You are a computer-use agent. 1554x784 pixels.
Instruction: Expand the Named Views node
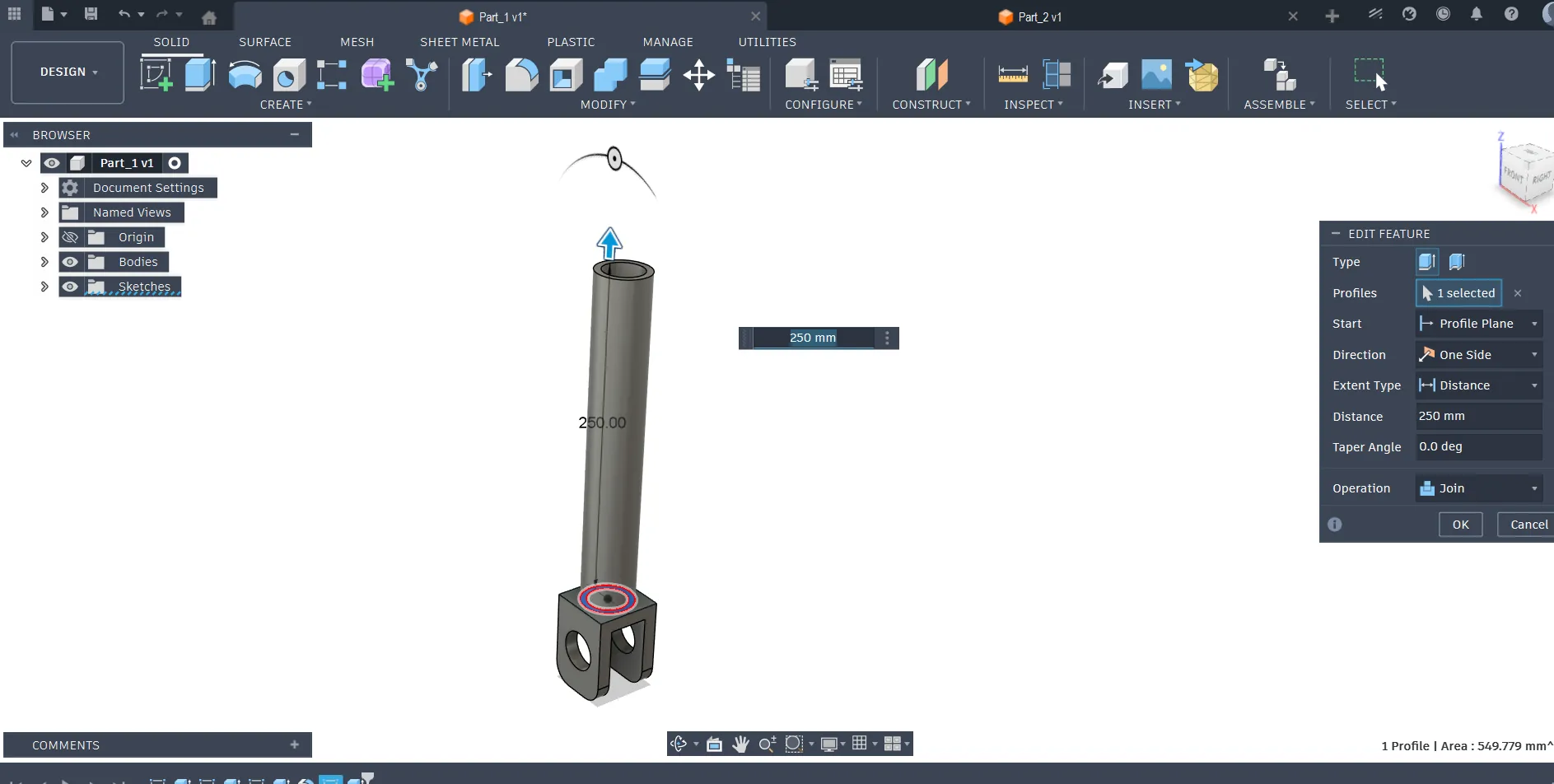pos(44,212)
